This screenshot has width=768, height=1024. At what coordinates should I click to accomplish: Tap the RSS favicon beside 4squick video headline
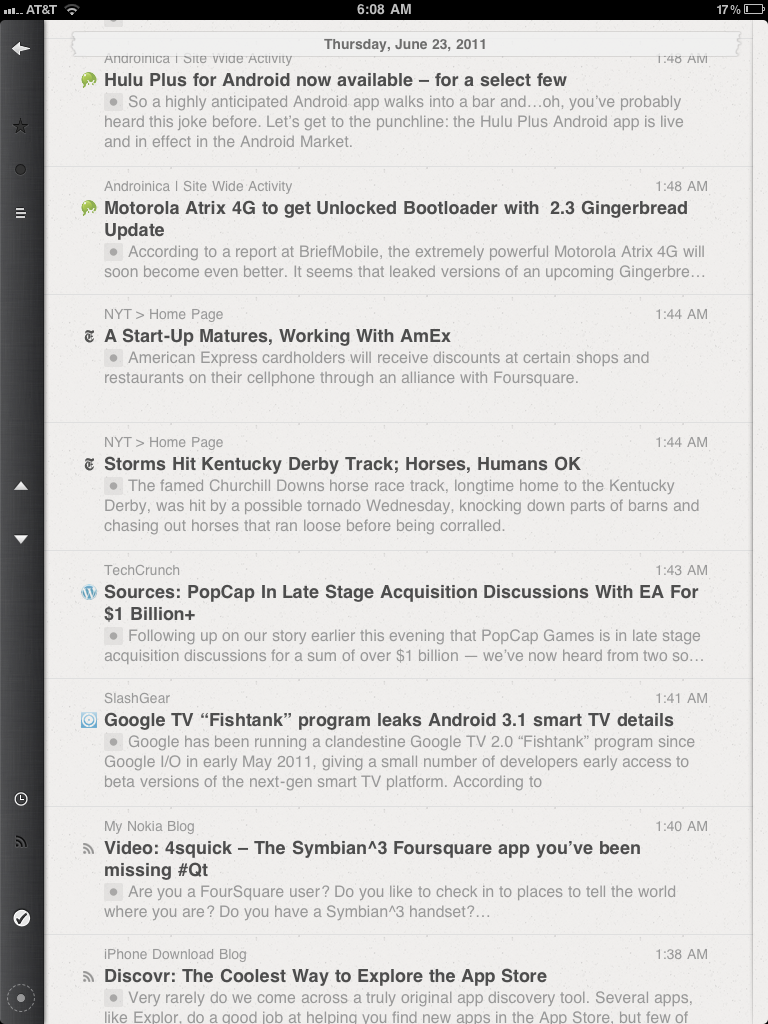click(x=89, y=849)
